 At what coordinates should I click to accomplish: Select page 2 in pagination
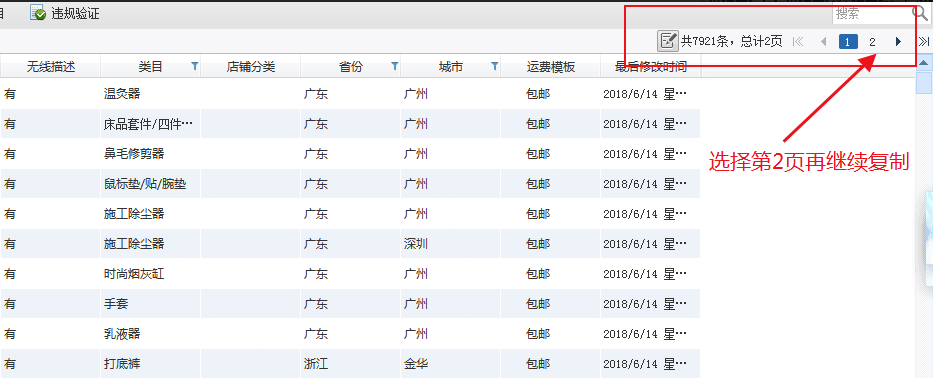872,42
